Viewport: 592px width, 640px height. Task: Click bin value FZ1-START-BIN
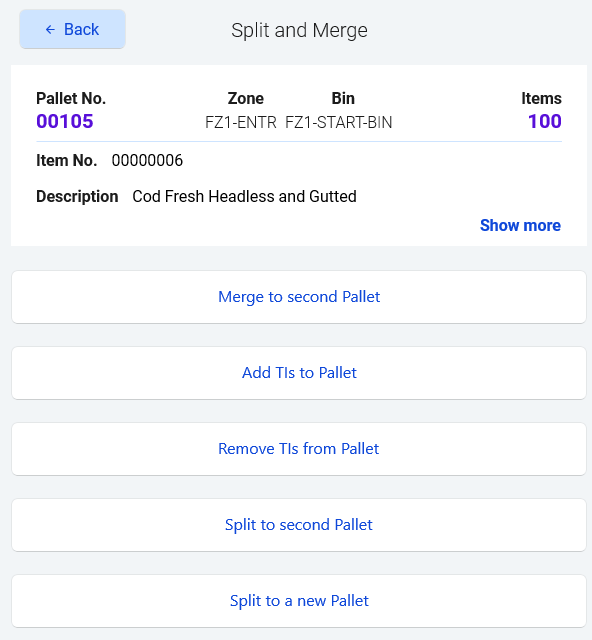(x=338, y=122)
